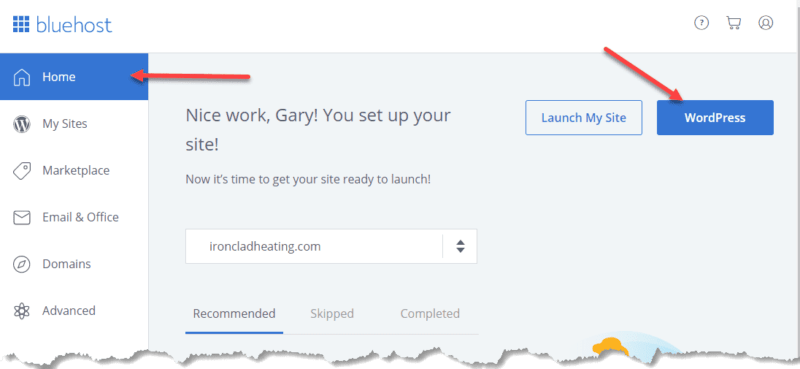
Task: Click the WordPress logo icon beside My Sites
Action: (21, 124)
